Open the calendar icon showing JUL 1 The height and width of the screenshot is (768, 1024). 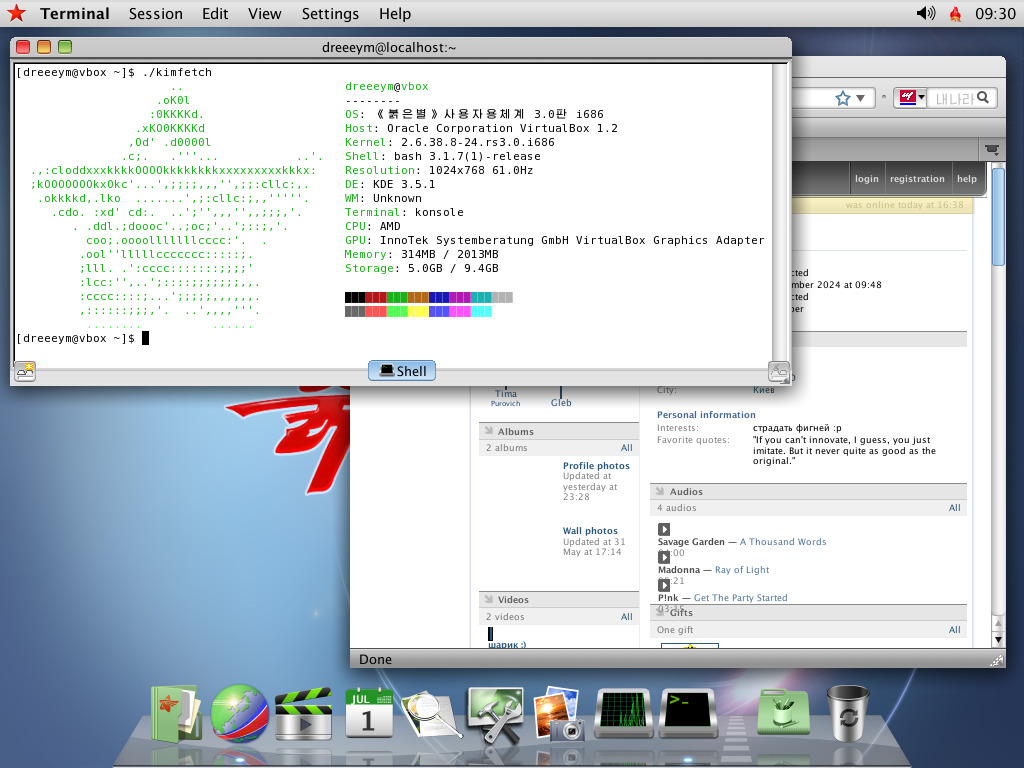(369, 713)
